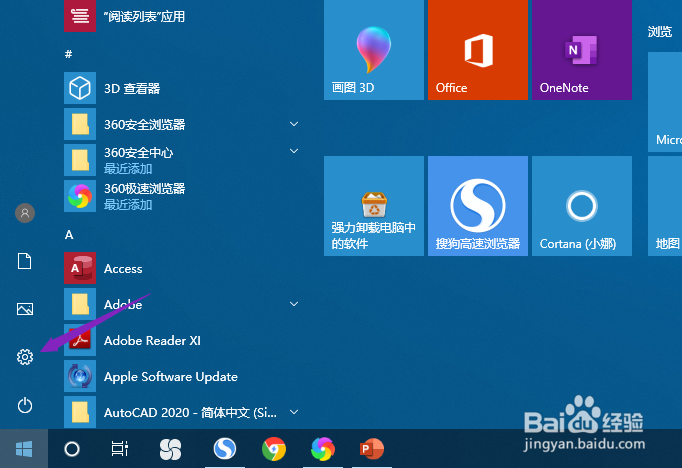The image size is (682, 468).
Task: Open the Adobe folder icon
Action: (80, 304)
